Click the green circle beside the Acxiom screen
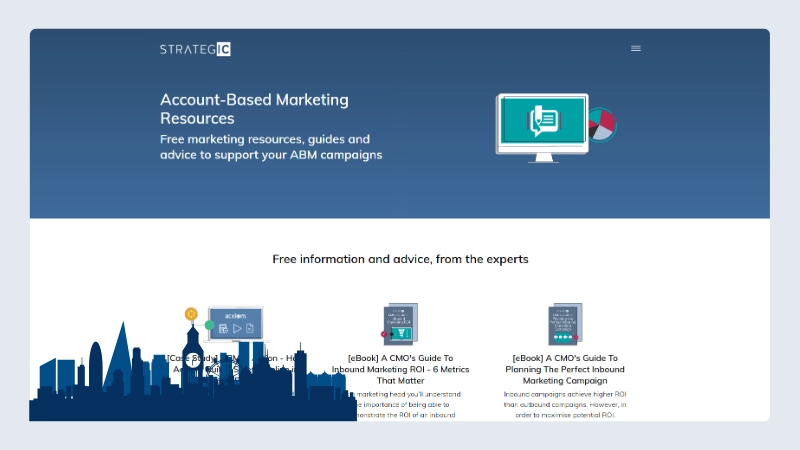The image size is (800, 450). [209, 325]
